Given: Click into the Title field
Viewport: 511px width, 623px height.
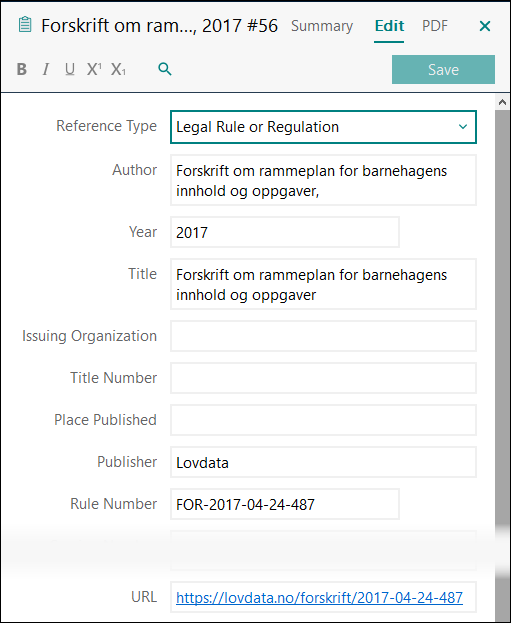Looking at the screenshot, I should (x=323, y=284).
